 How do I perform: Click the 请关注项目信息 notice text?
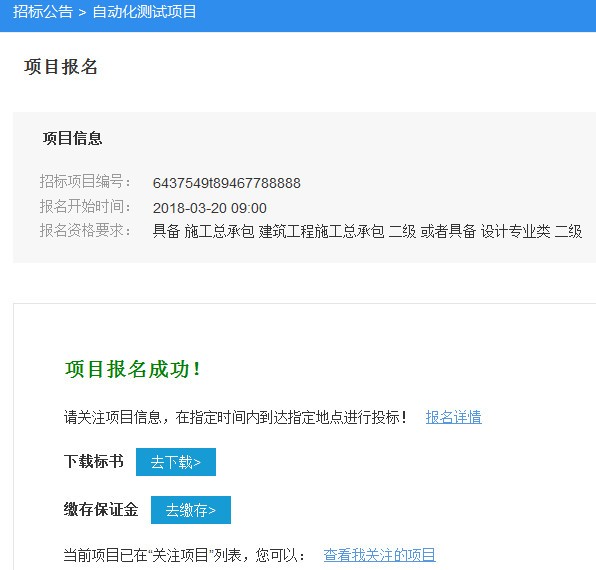pos(235,417)
